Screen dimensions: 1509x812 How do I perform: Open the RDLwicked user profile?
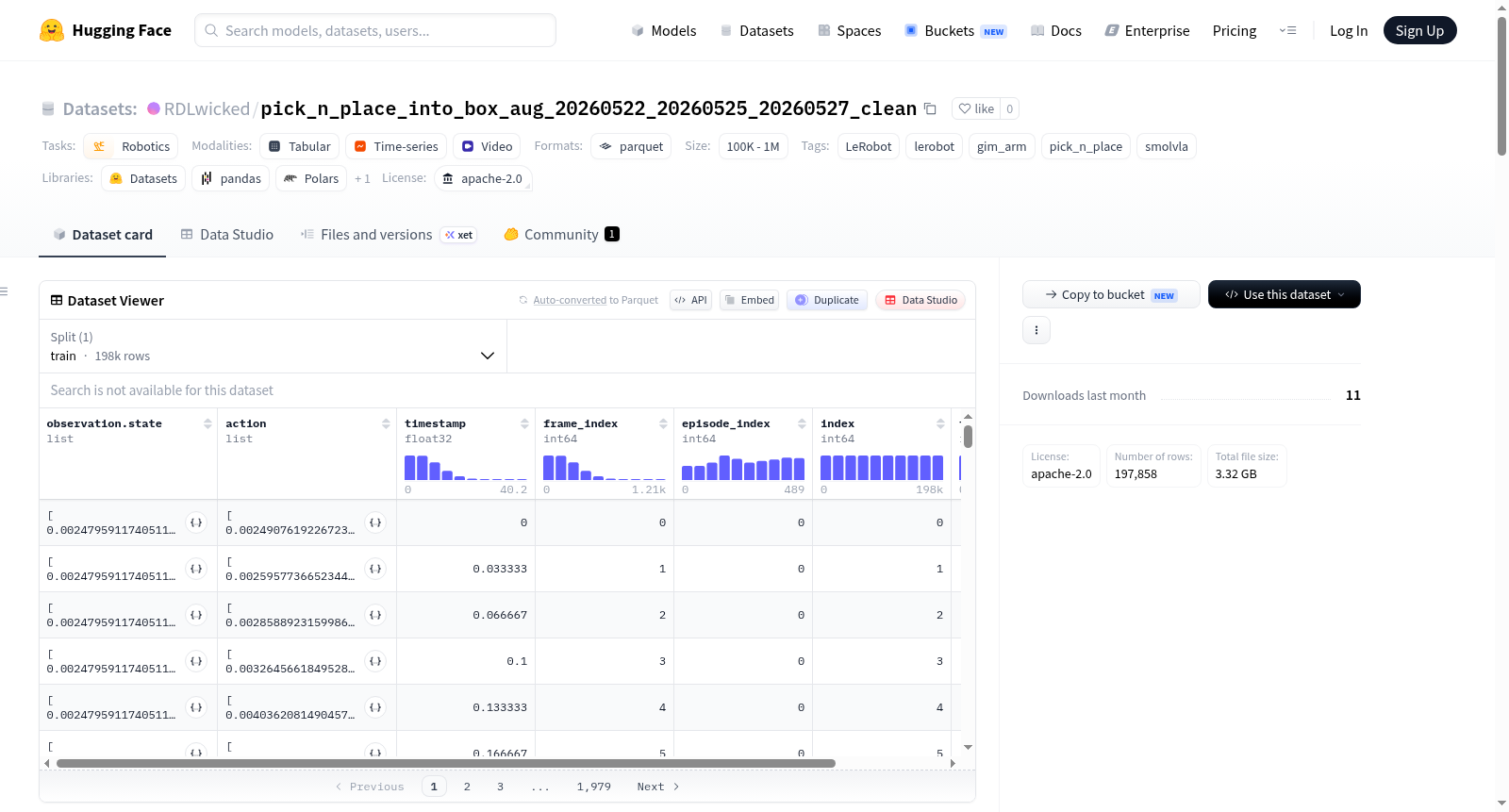coord(207,108)
